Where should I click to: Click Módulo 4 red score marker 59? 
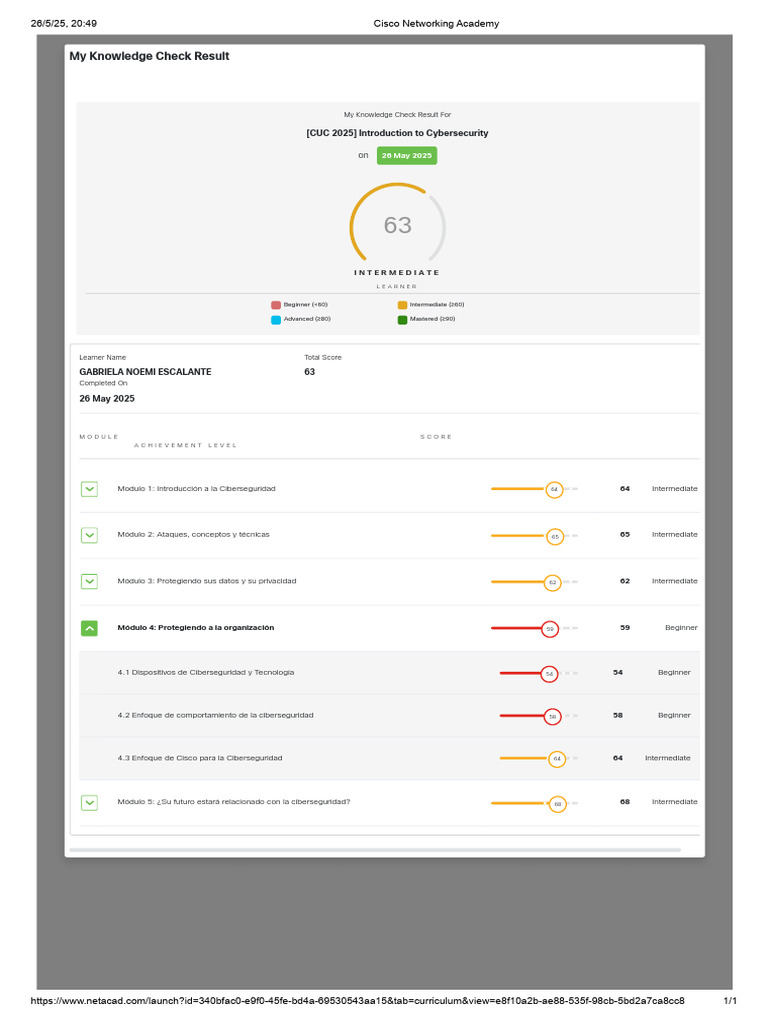pos(550,630)
